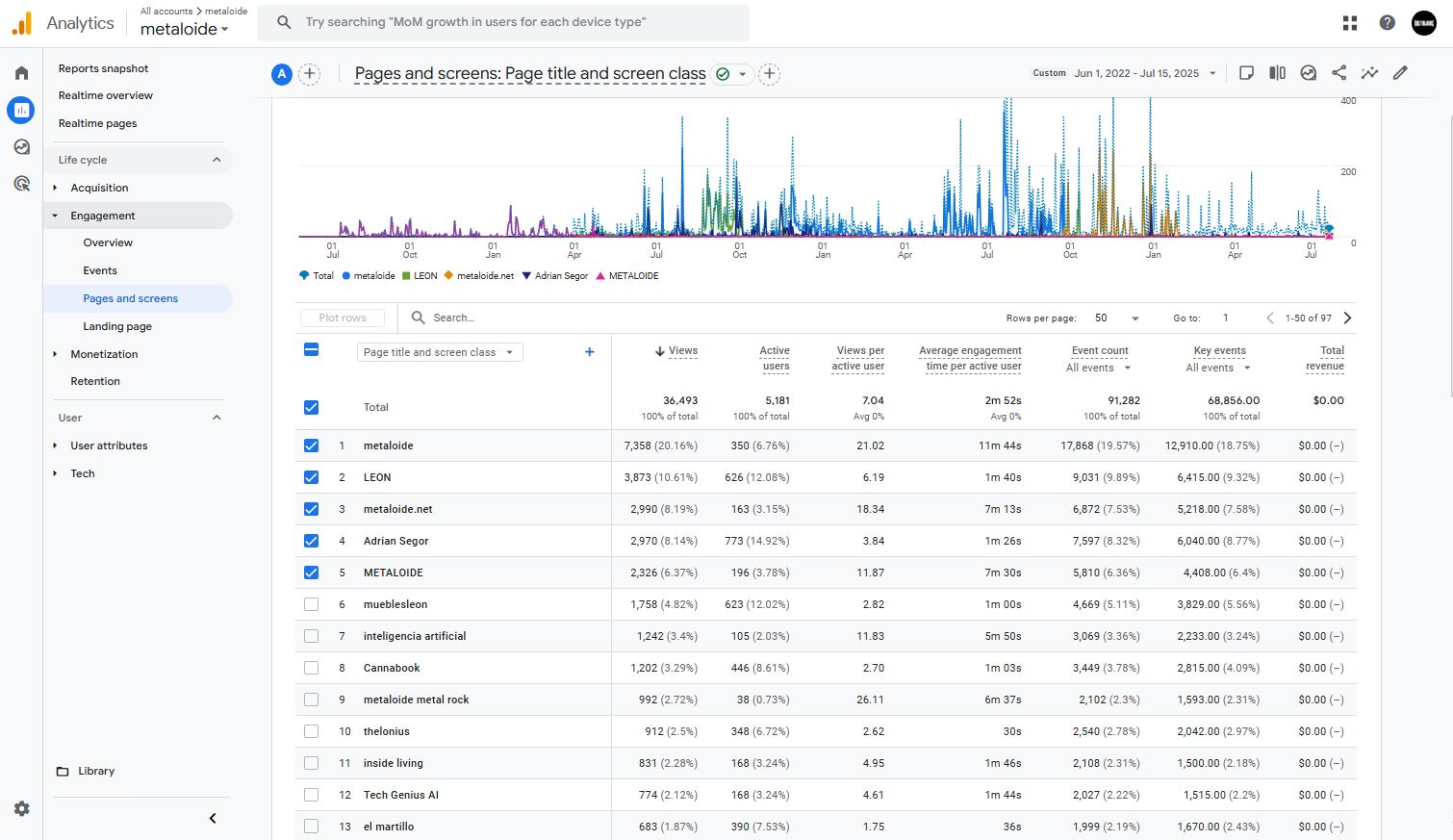This screenshot has height=840, width=1453.
Task: Open Library folder icon
Action: point(63,772)
